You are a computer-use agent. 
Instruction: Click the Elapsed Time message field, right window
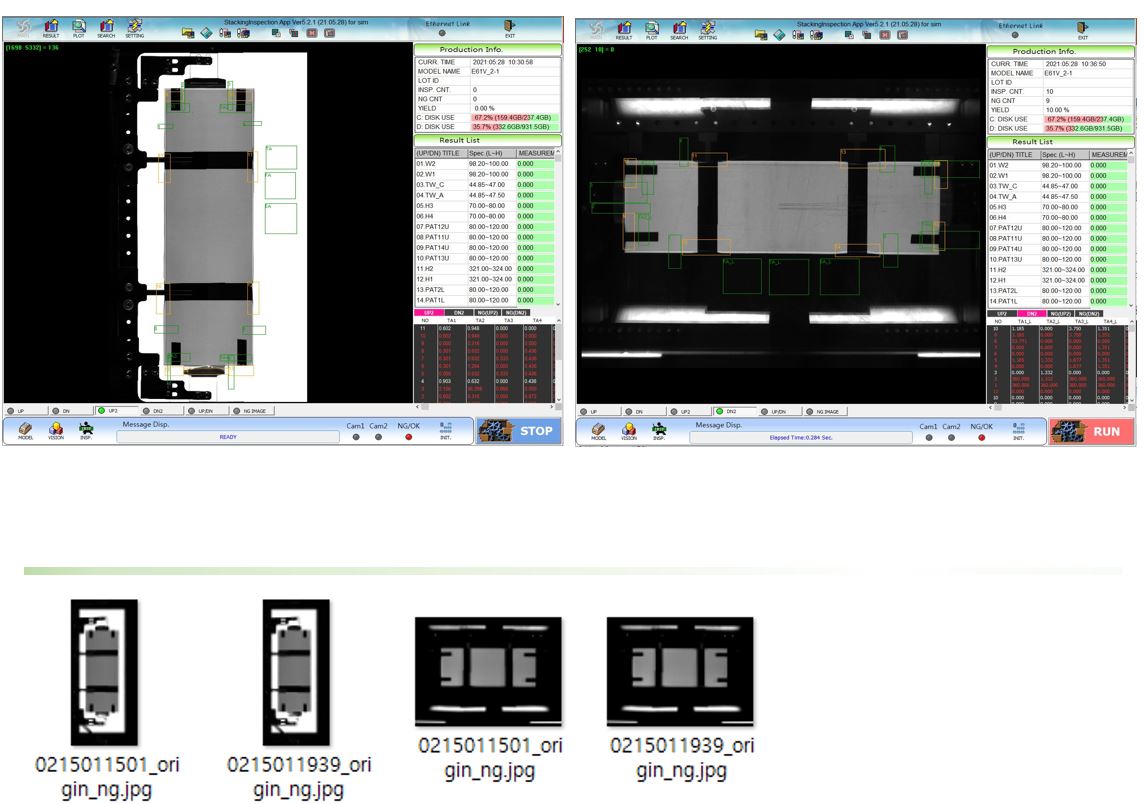[x=801, y=437]
